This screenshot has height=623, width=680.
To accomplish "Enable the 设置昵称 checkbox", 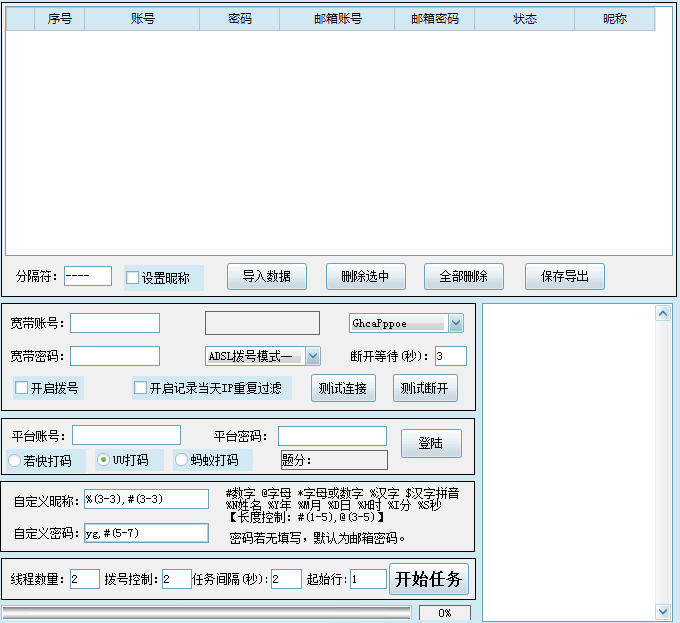I will 133,278.
